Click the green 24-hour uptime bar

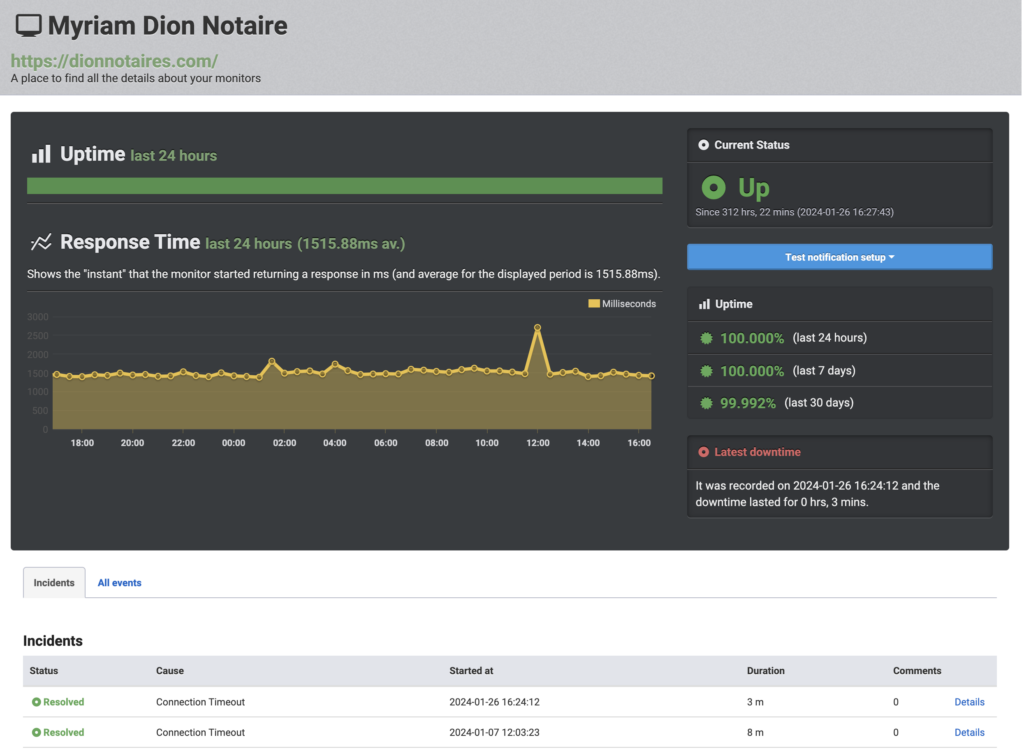[x=344, y=186]
